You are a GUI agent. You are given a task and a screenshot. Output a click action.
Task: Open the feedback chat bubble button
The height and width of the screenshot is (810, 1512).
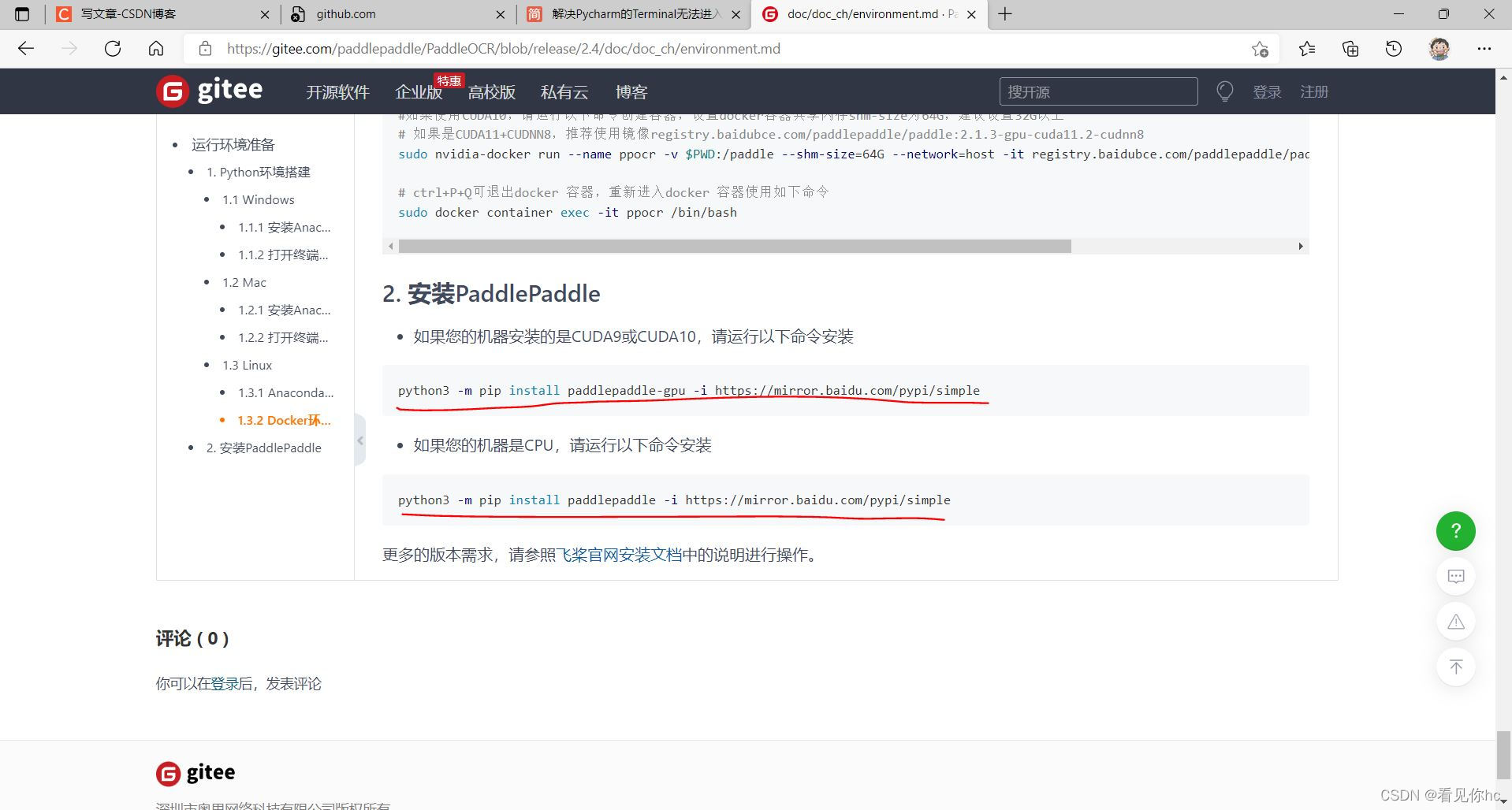1456,576
